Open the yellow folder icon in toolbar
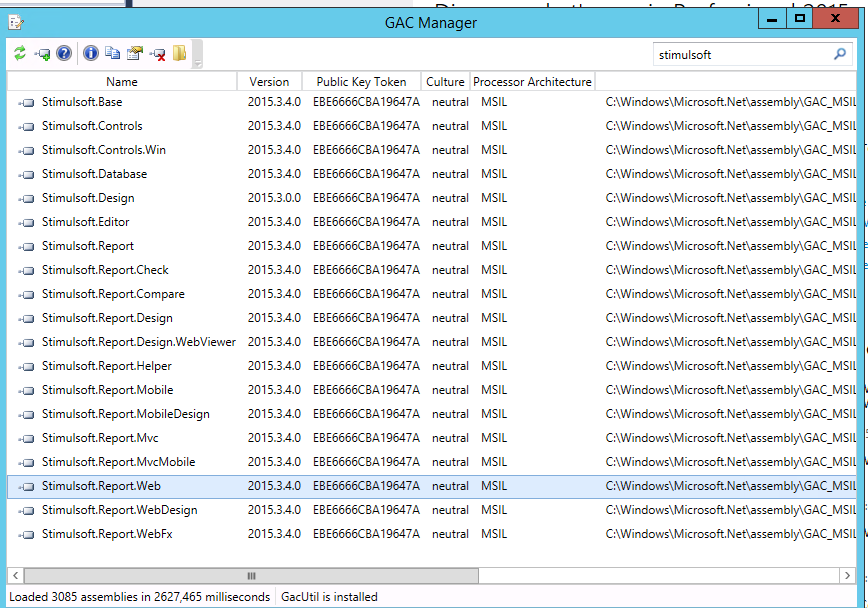 [x=179, y=53]
